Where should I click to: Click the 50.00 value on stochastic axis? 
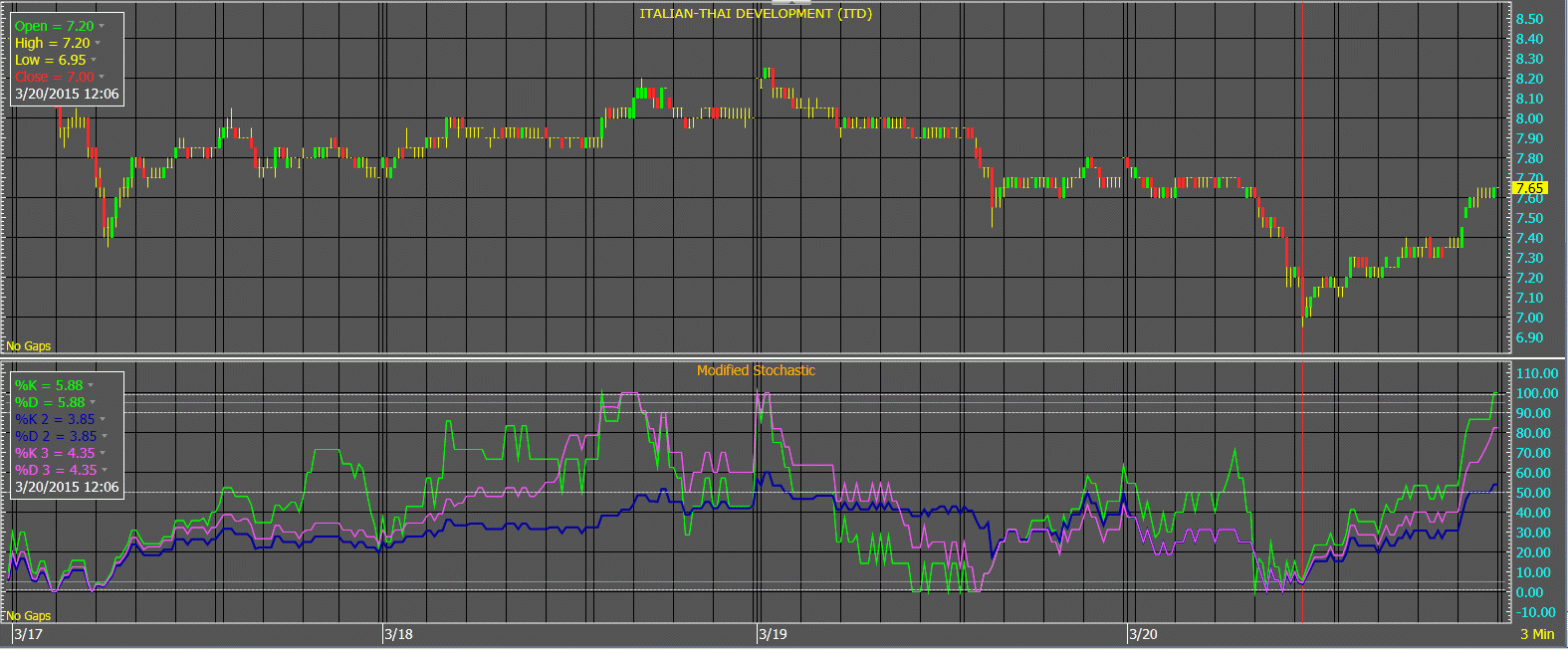(x=1533, y=493)
